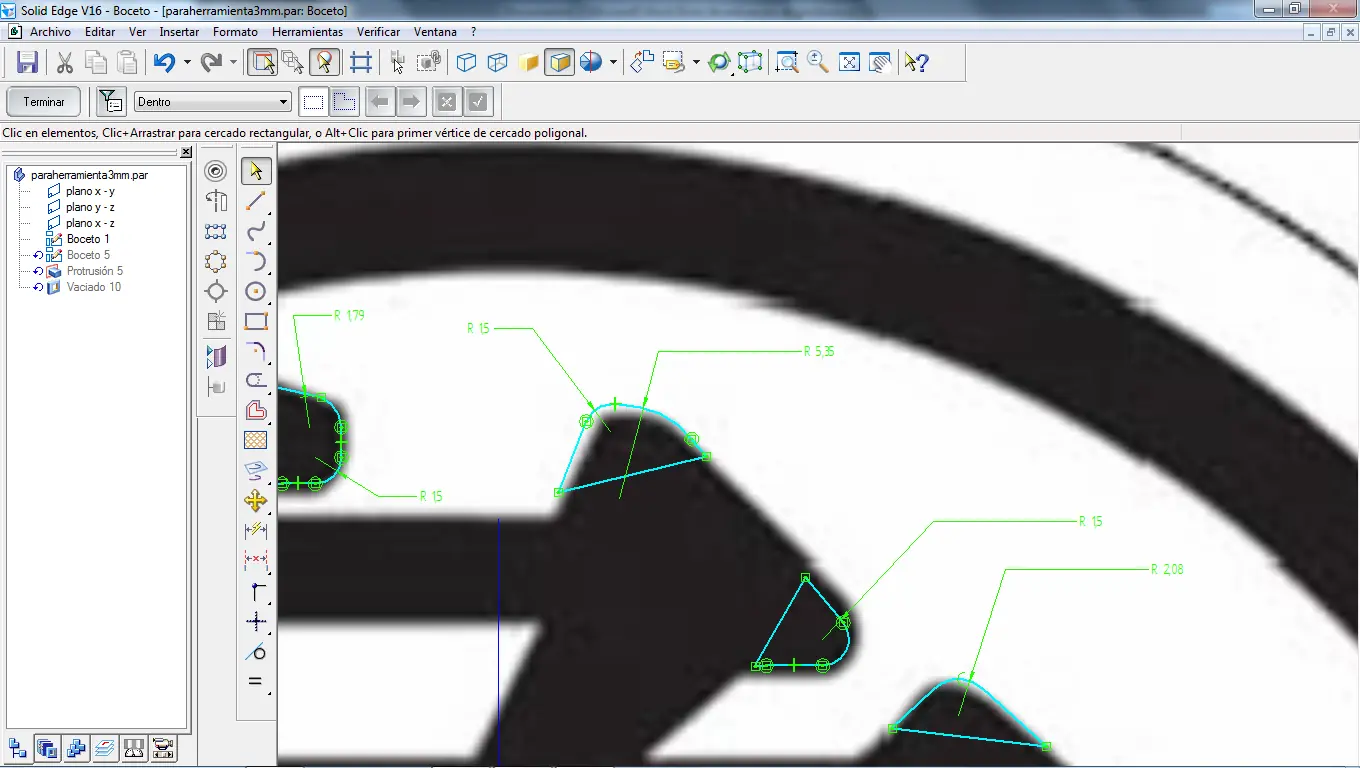Viewport: 1360px width, 768px height.
Task: Click the Zoom Area tool in main toolbar
Action: coord(787,62)
